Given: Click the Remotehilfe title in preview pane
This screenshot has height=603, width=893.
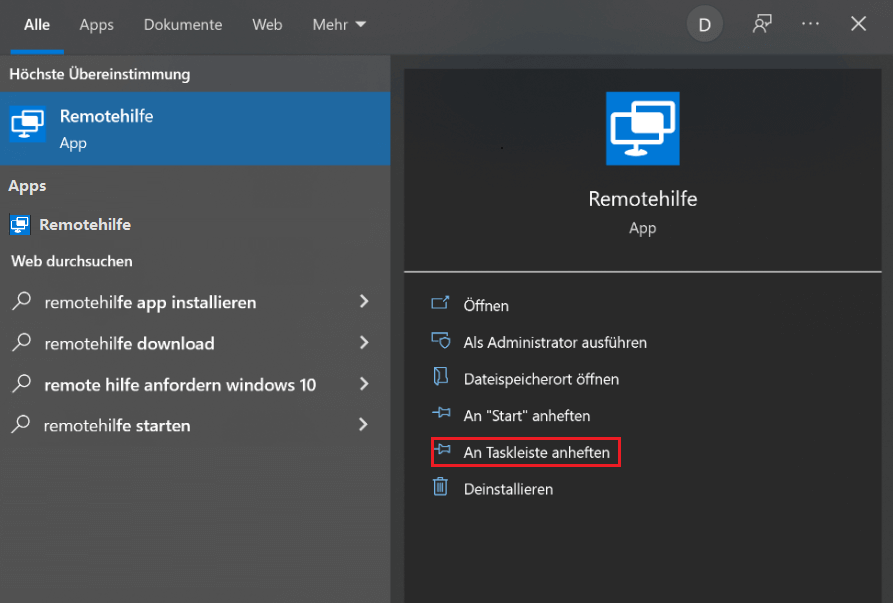Looking at the screenshot, I should tap(642, 199).
